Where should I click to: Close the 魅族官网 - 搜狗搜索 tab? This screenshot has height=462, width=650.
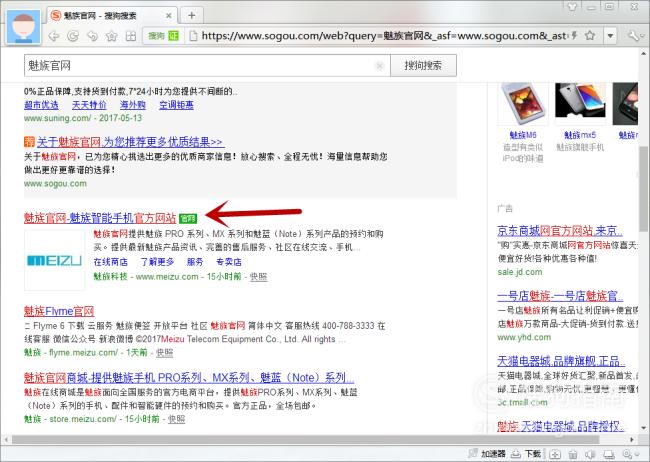click(169, 16)
